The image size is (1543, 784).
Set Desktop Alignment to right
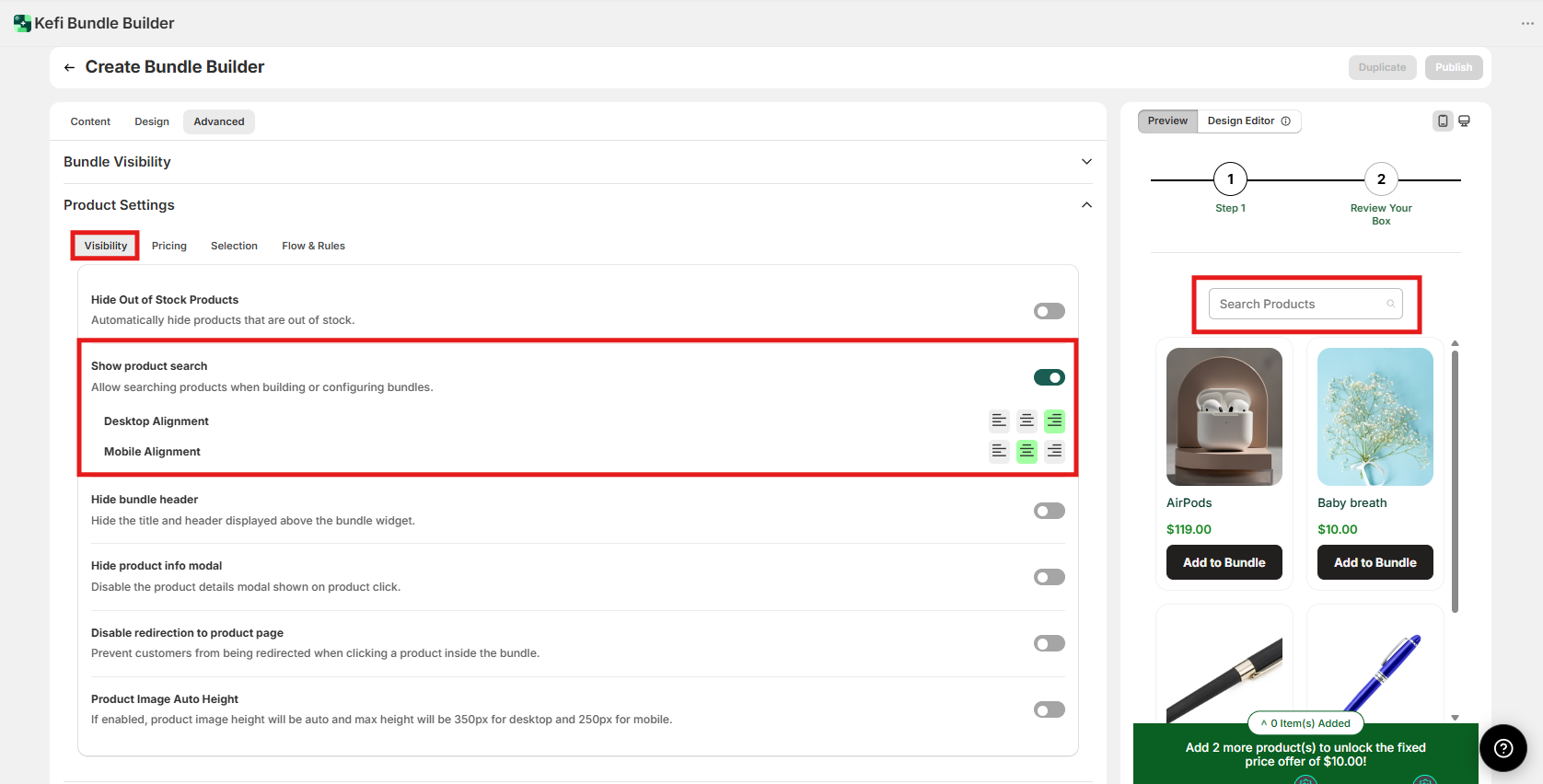1054,421
